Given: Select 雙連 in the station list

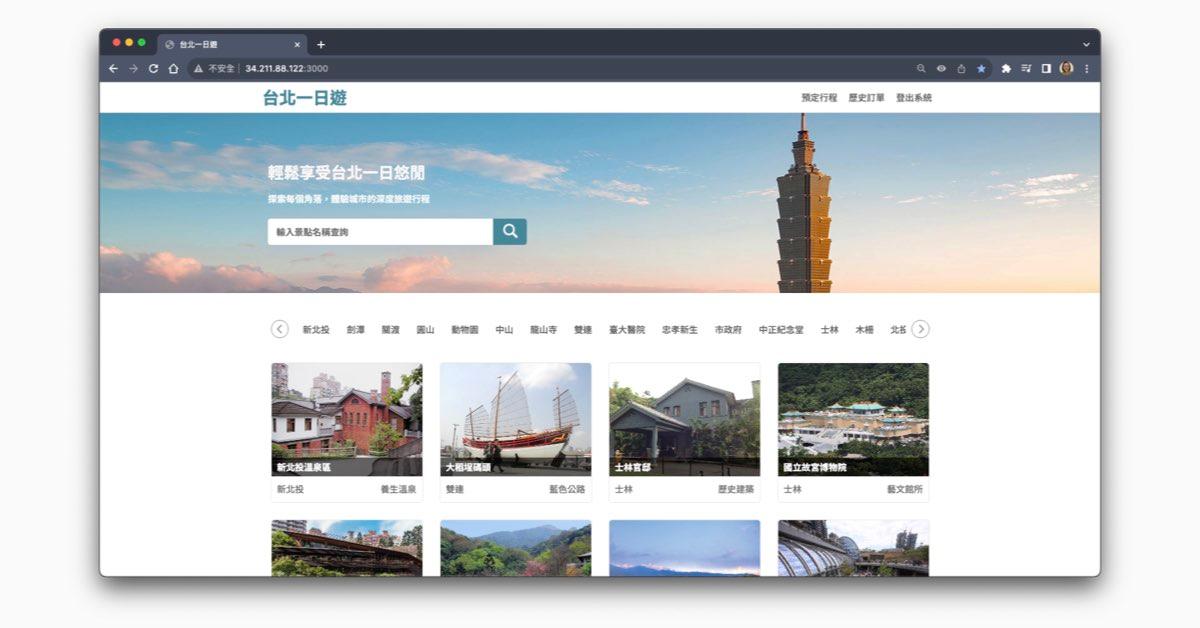Looking at the screenshot, I should (x=583, y=329).
